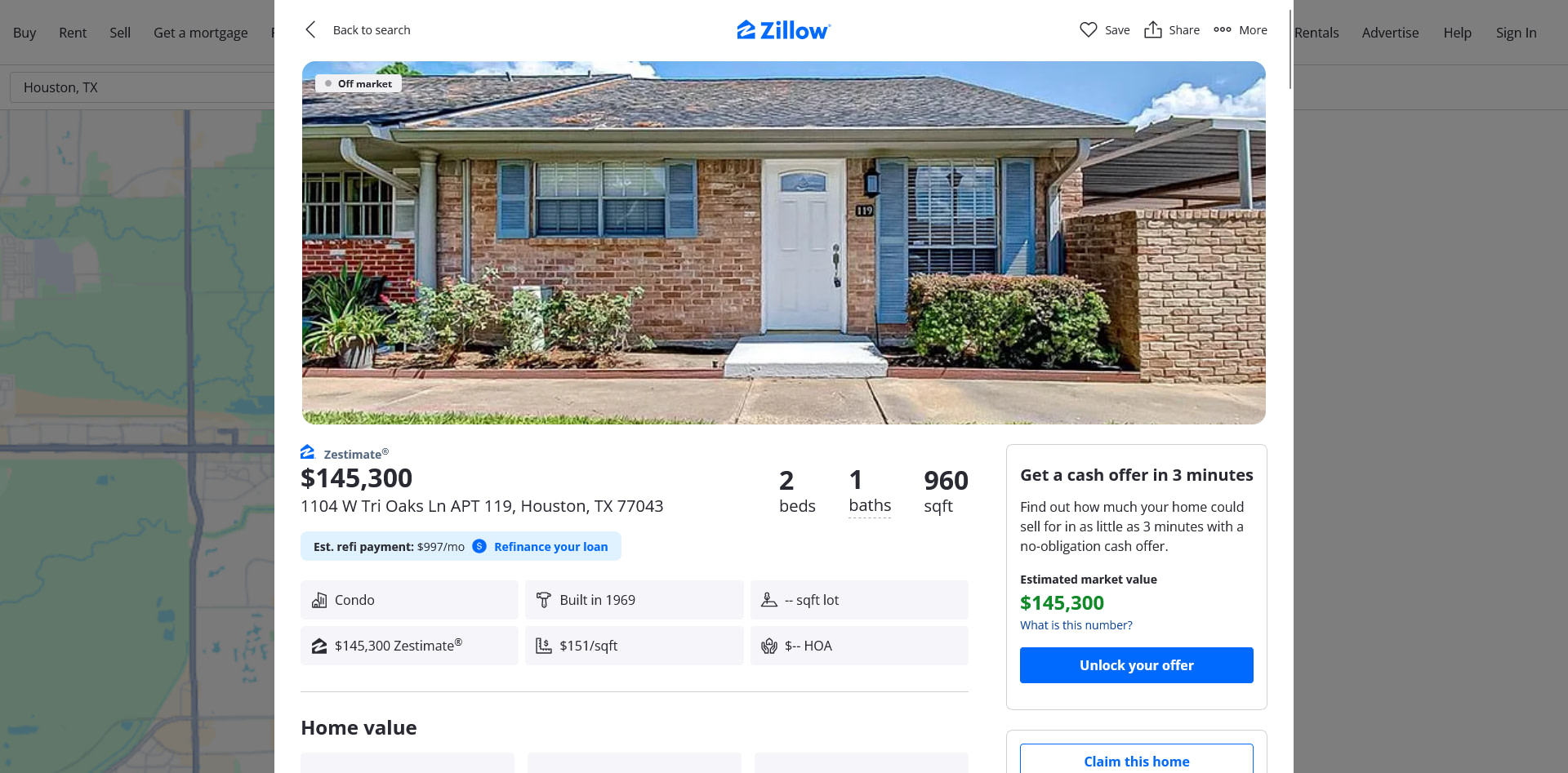Click the price per sqft icon
Image resolution: width=1568 pixels, height=773 pixels.
[544, 646]
